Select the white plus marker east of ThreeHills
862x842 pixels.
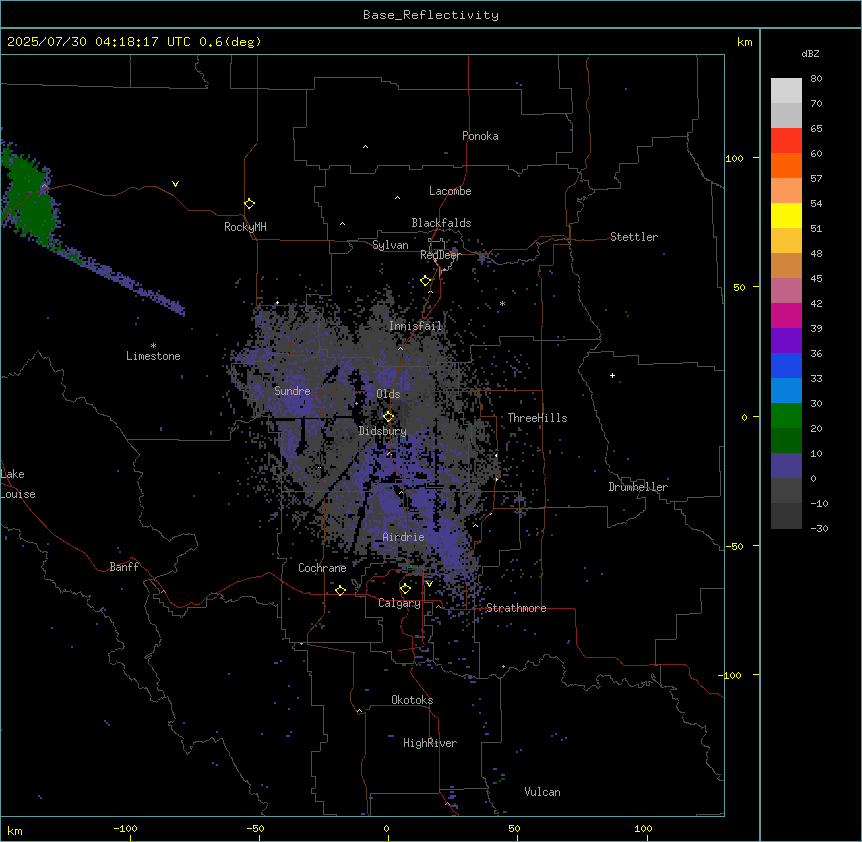[x=612, y=375]
